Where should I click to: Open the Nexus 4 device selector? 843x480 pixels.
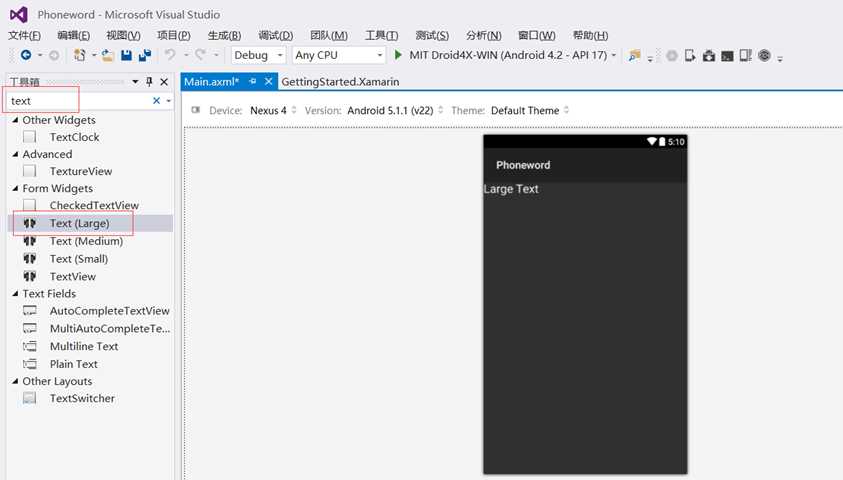click(273, 110)
